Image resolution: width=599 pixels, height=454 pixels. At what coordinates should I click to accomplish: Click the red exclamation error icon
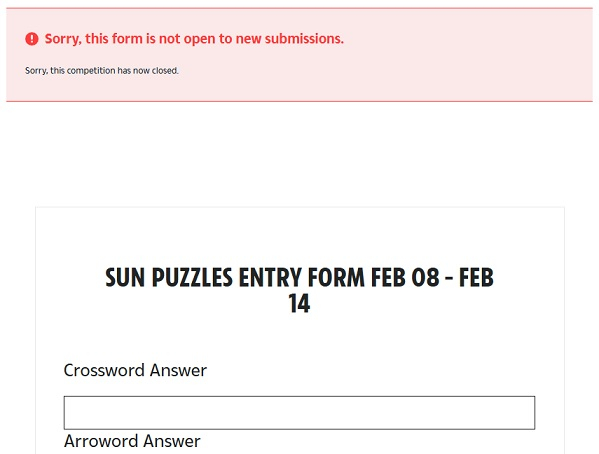(x=32, y=39)
